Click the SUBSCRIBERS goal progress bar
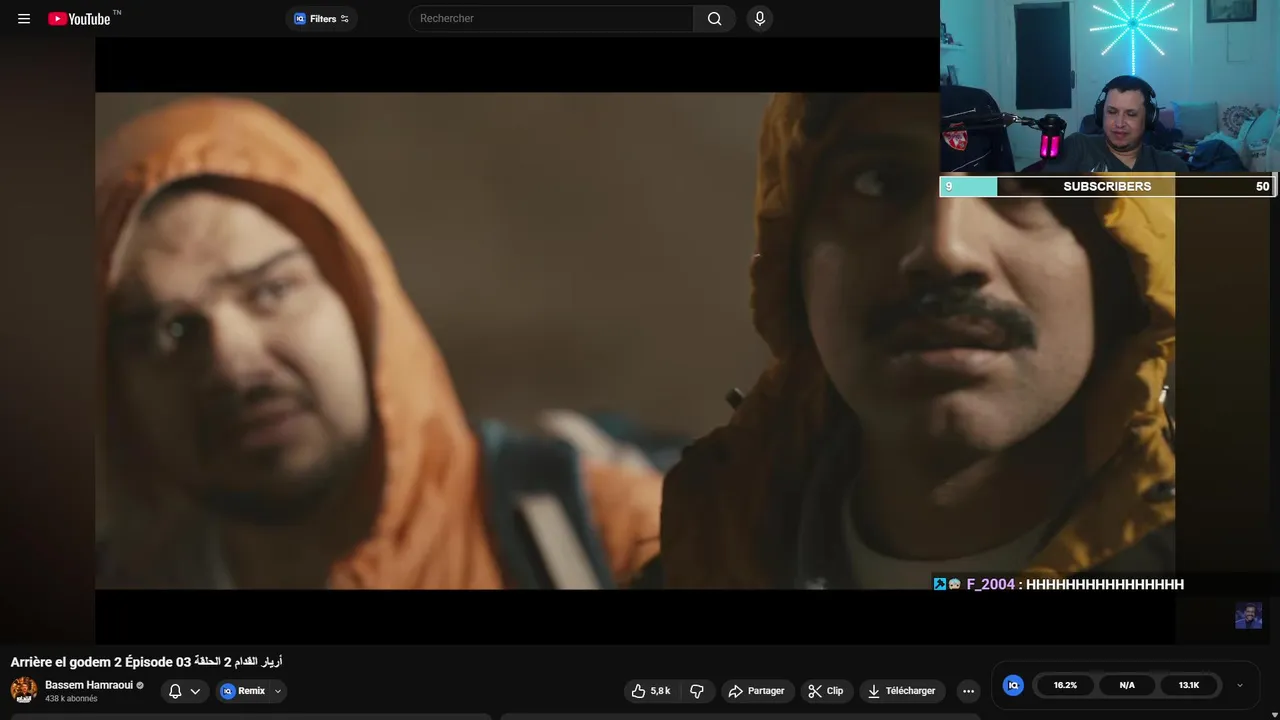This screenshot has width=1280, height=720. (x=1108, y=186)
